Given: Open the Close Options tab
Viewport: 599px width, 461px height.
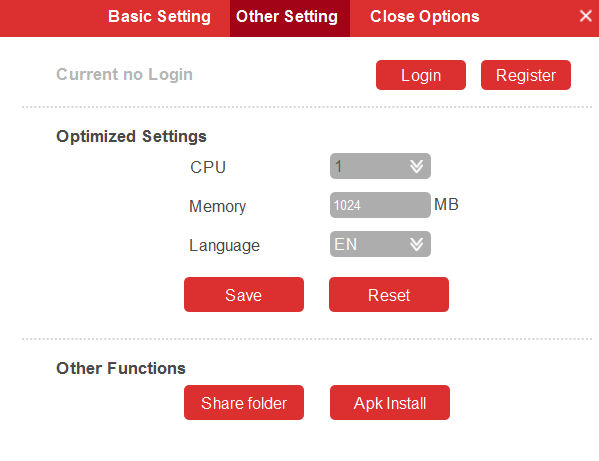Looking at the screenshot, I should pos(424,17).
